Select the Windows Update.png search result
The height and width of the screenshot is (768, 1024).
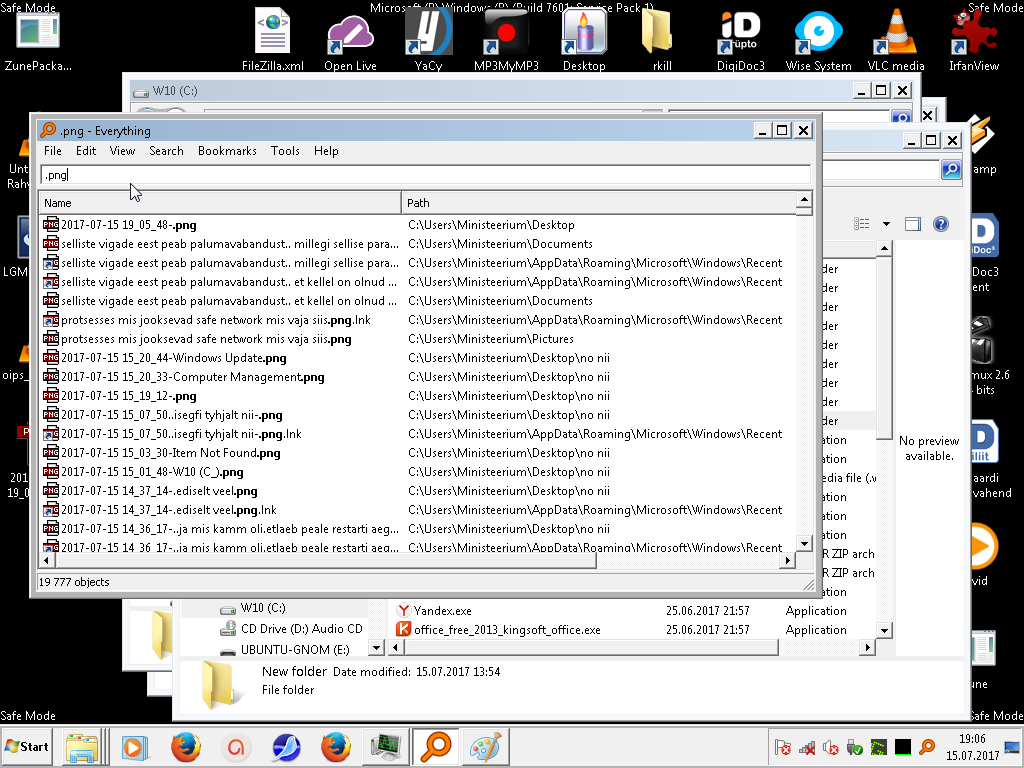tap(173, 358)
